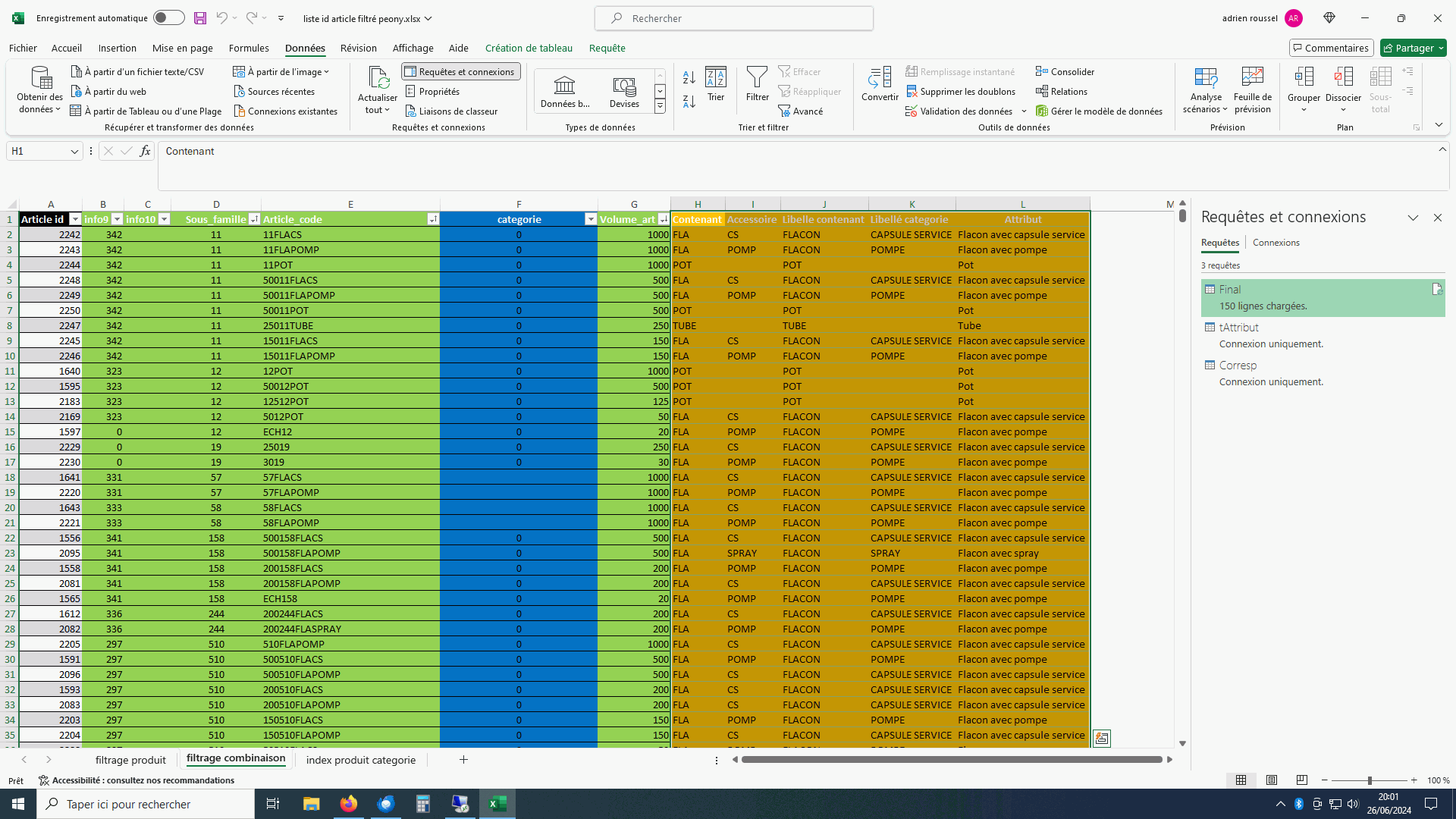Toggle the Requêtes et connexions pane button
The width and height of the screenshot is (1456, 819).
click(461, 72)
